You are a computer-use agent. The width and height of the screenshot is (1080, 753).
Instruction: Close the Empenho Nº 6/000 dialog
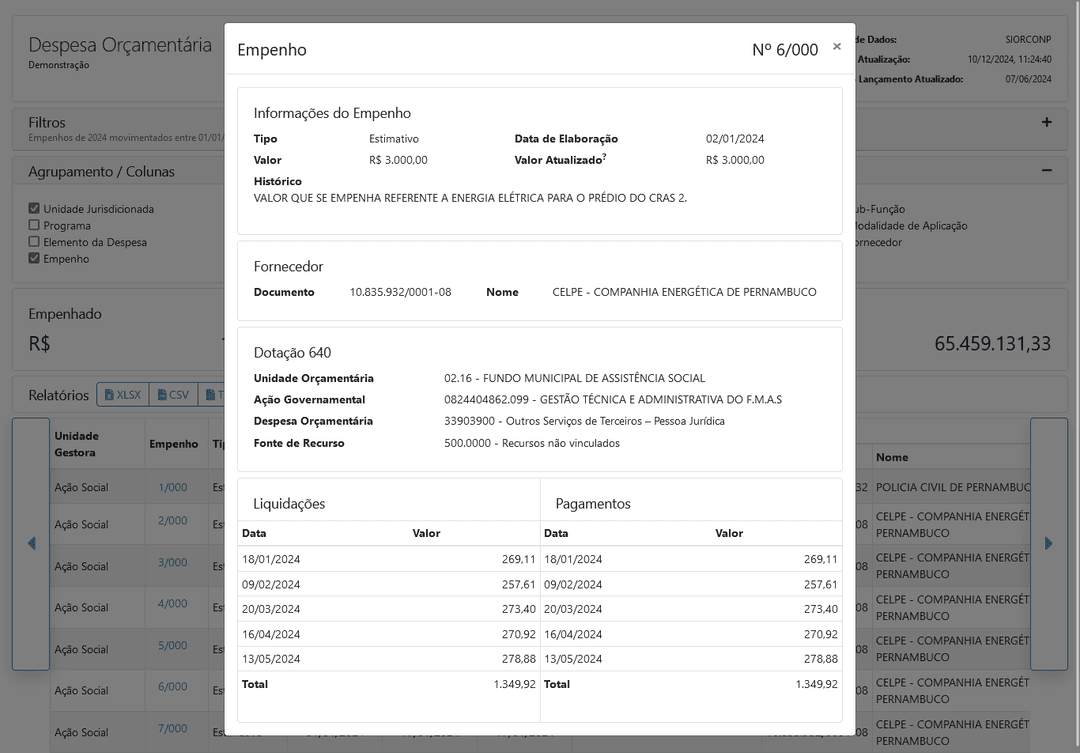click(x=837, y=46)
